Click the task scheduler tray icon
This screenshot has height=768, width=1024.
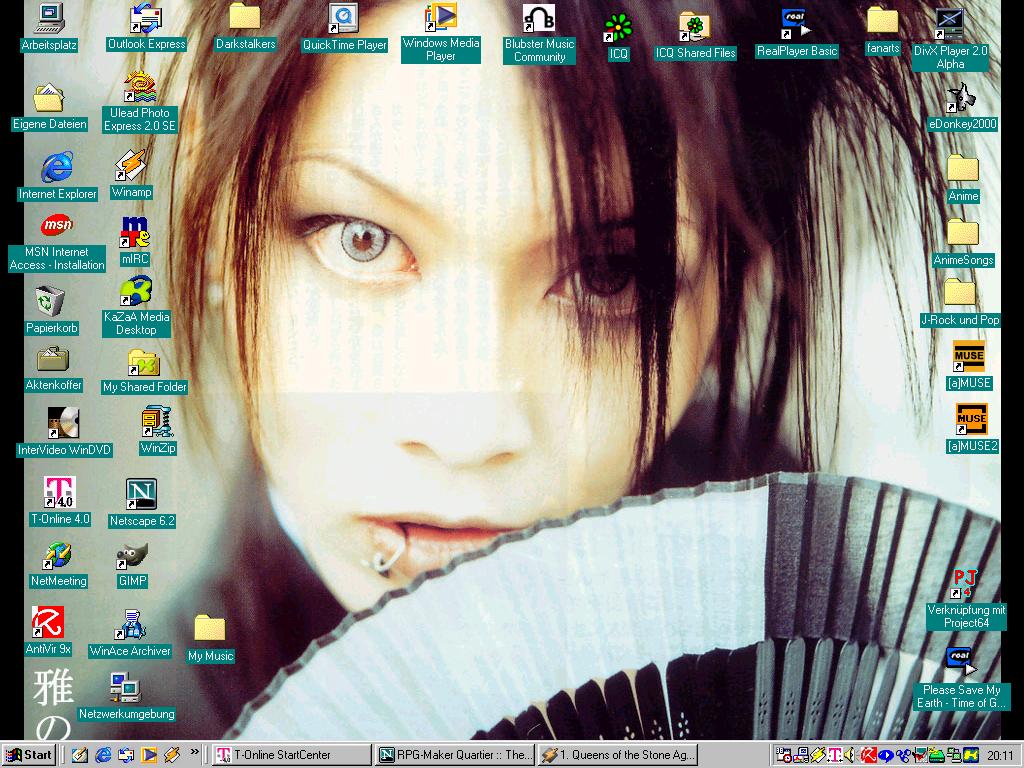click(x=784, y=755)
